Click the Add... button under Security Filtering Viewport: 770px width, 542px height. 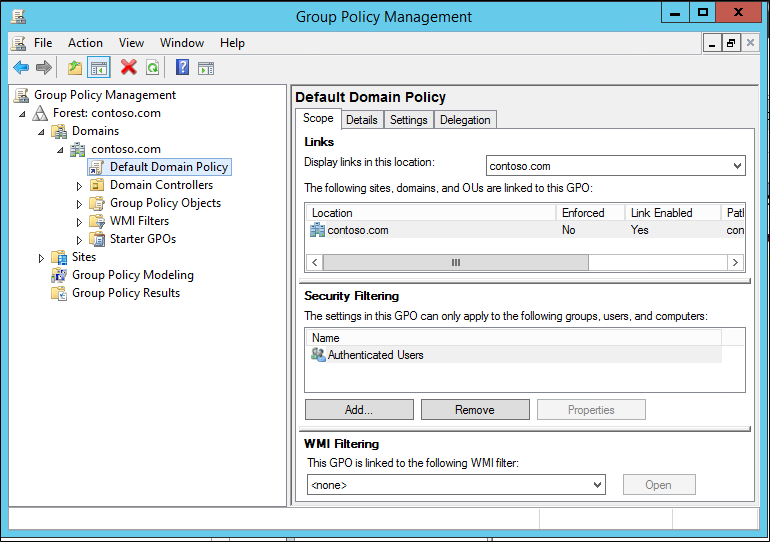(x=359, y=409)
